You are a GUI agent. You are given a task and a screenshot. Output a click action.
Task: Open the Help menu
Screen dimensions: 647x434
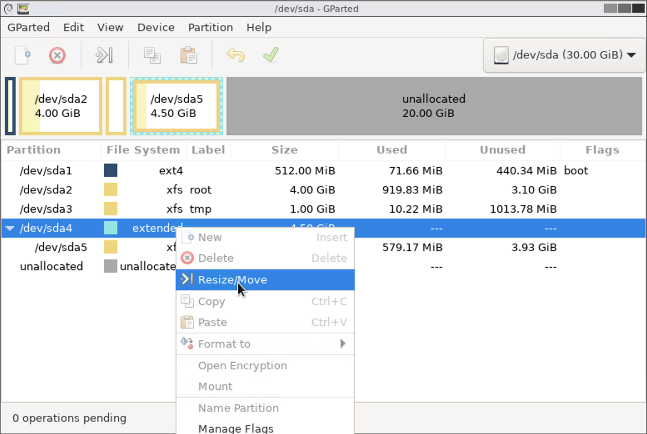pos(259,27)
